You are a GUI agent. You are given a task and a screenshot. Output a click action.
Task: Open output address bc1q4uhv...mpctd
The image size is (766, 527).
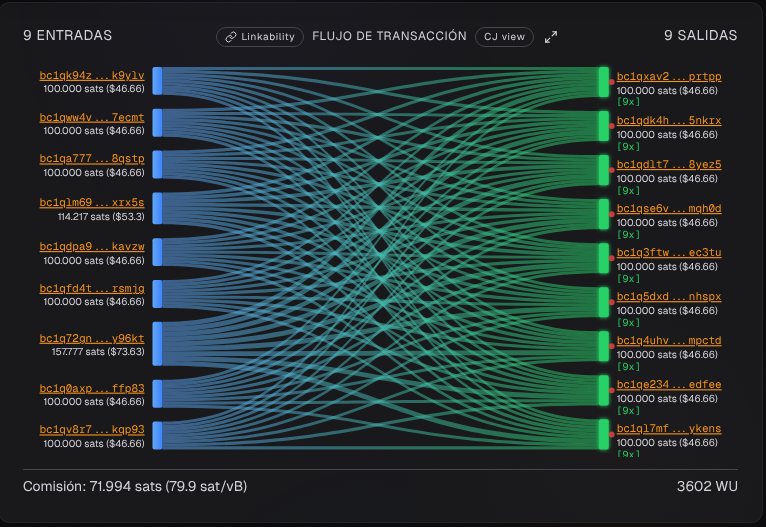click(669, 340)
